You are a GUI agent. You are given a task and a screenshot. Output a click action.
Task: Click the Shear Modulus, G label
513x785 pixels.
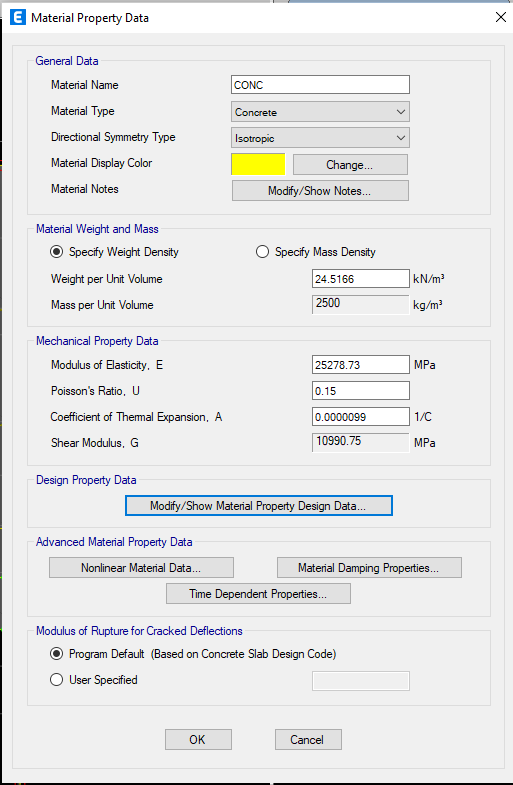point(95,443)
